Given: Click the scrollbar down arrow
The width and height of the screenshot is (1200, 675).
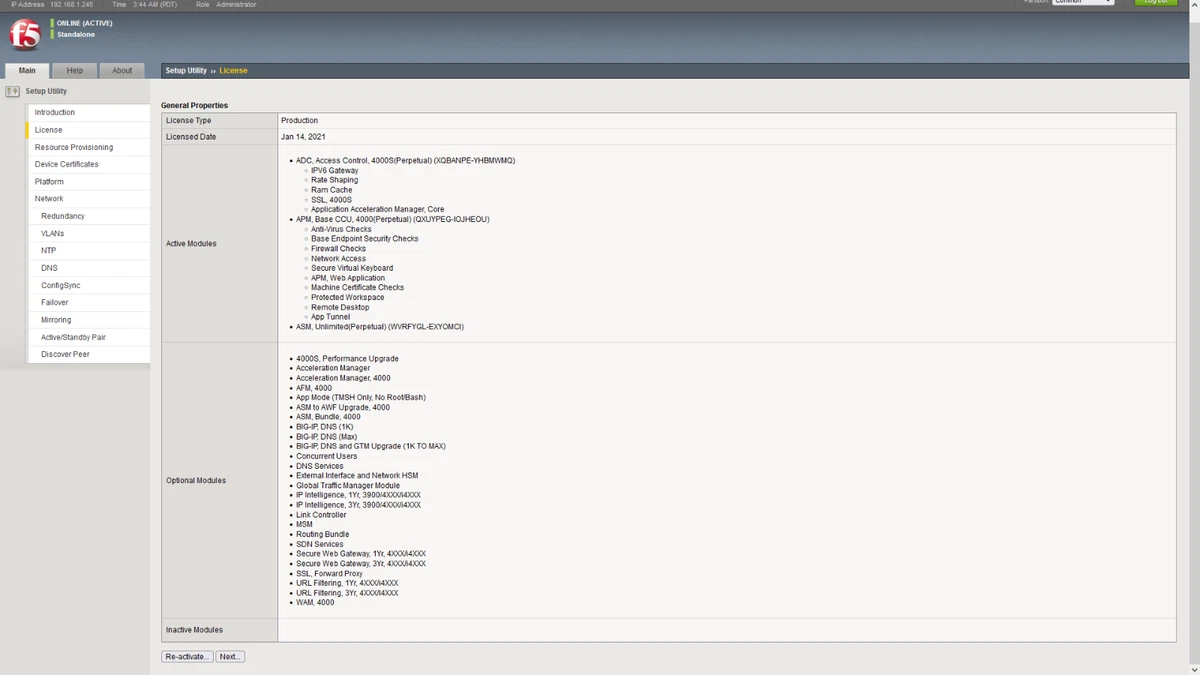Looking at the screenshot, I should (1193, 669).
